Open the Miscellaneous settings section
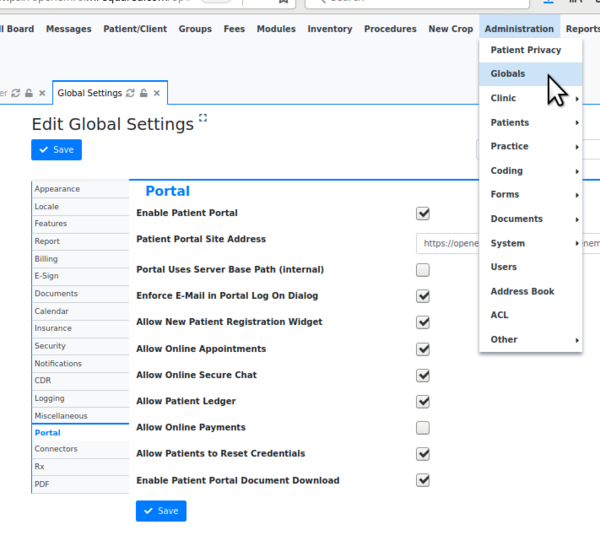600x541 pixels. click(x=80, y=416)
